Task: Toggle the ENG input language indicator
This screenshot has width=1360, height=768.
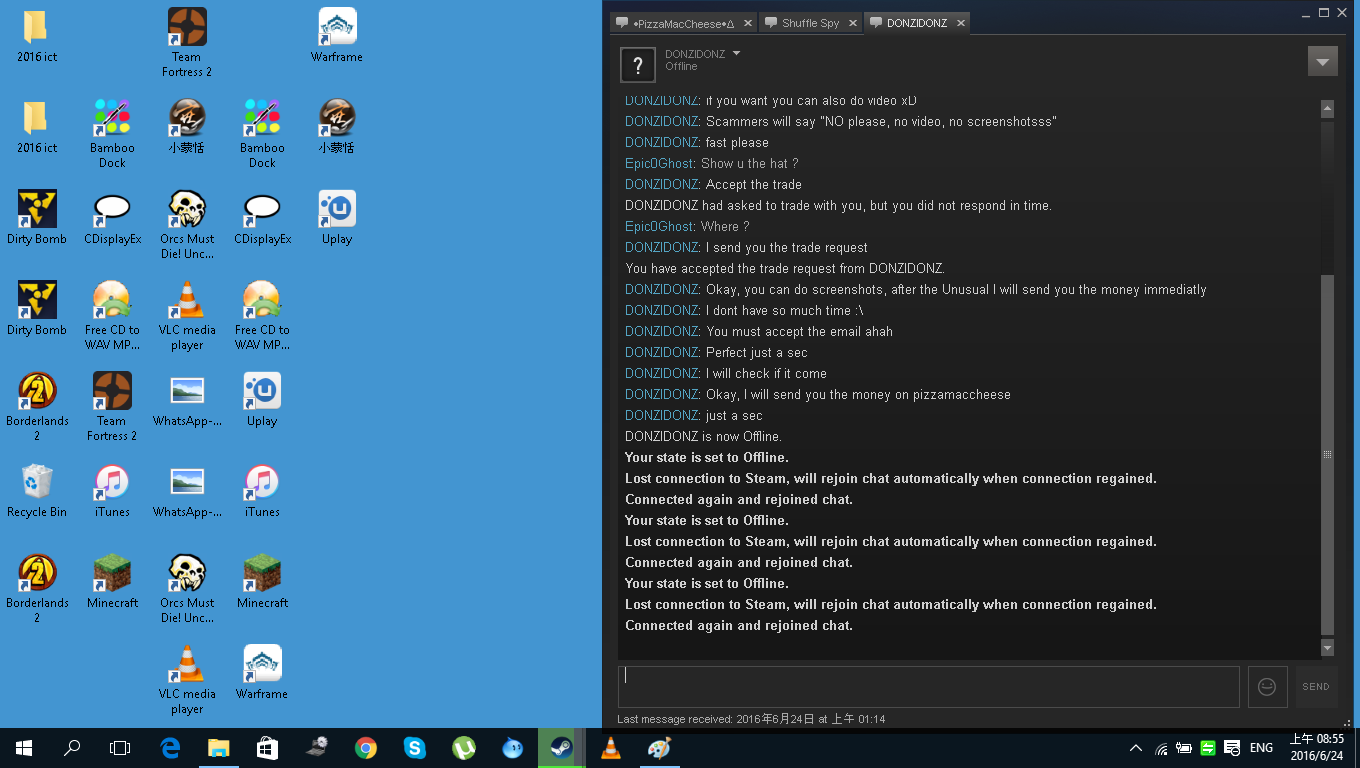Action: pyautogui.click(x=1261, y=748)
